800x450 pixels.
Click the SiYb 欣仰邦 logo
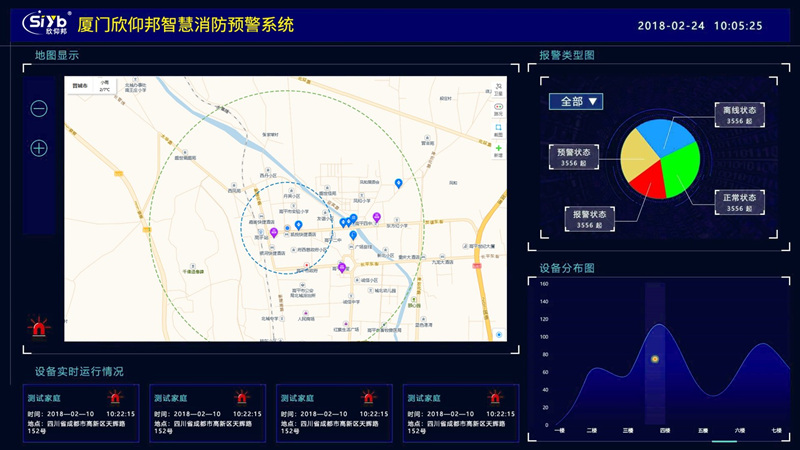coord(46,23)
